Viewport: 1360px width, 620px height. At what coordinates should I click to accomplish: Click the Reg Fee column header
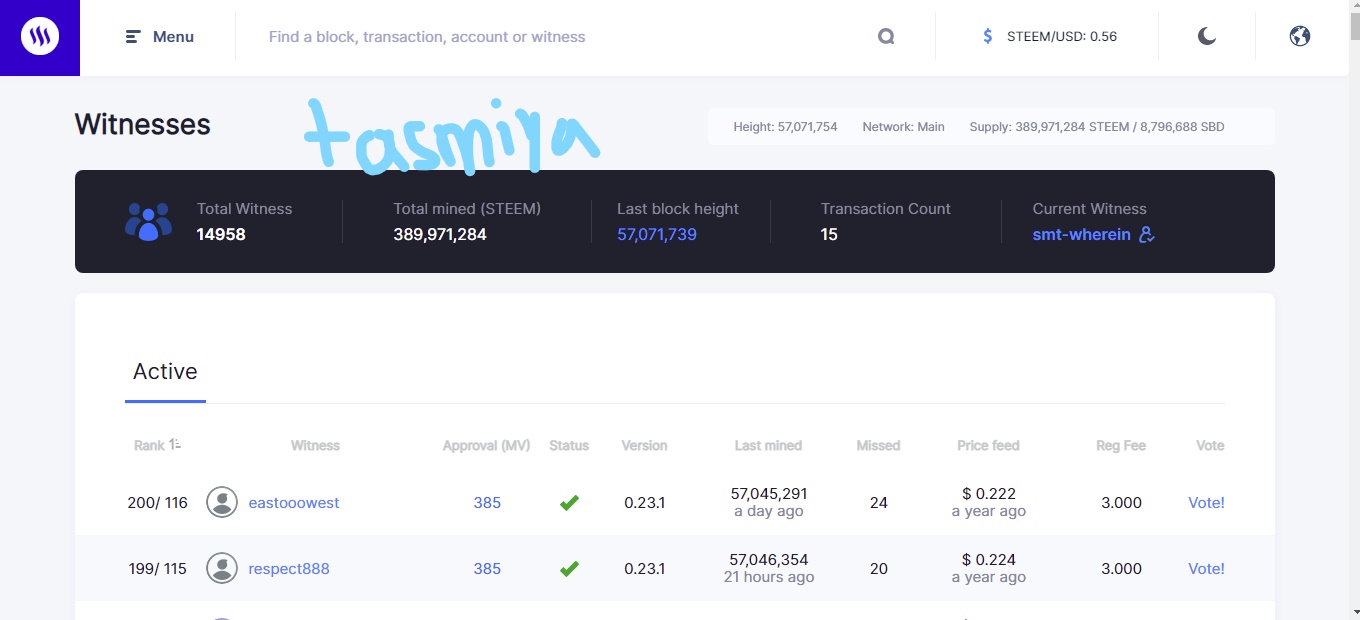click(x=1121, y=446)
